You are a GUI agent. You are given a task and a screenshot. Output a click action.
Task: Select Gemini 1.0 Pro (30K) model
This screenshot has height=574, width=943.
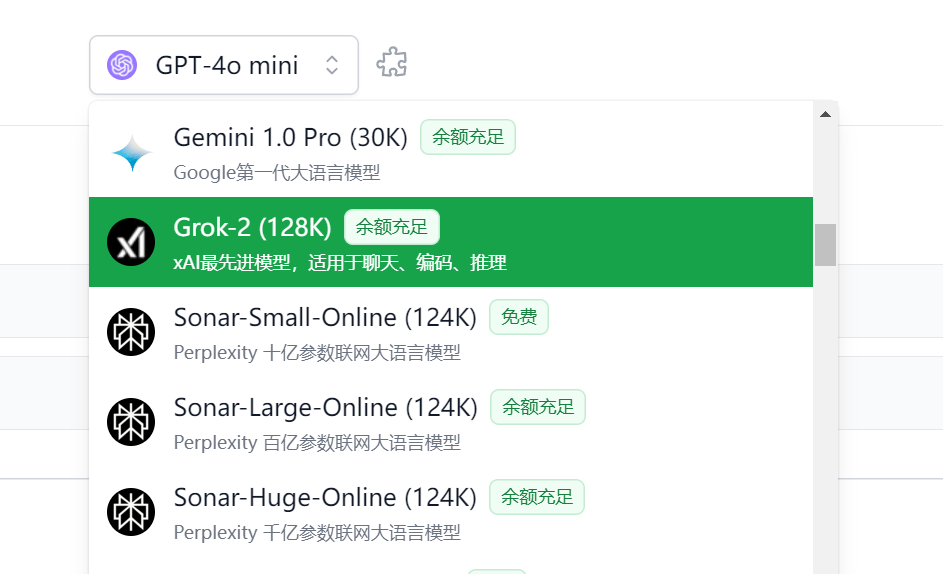[x=451, y=152]
